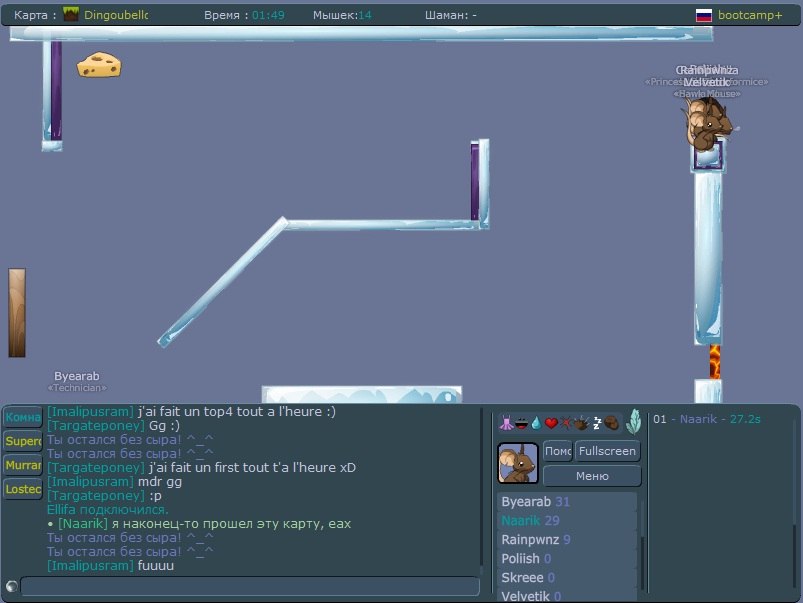This screenshot has height=603, width=803.
Task: Open the Меню button
Action: pos(591,476)
